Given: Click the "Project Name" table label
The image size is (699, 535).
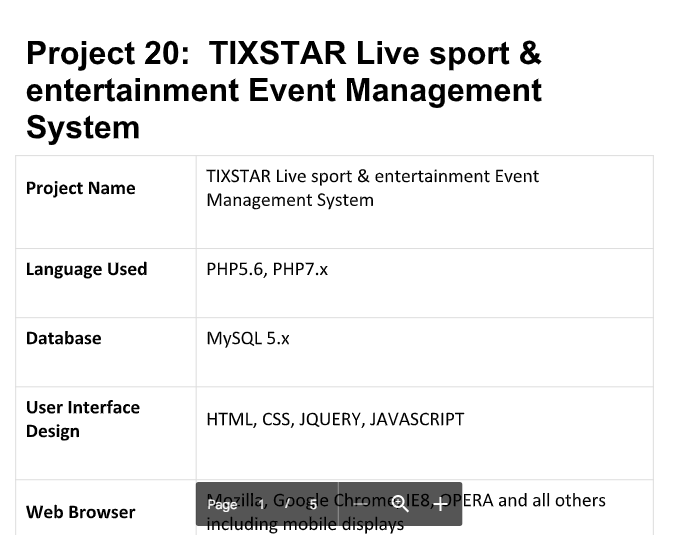Looking at the screenshot, I should pyautogui.click(x=81, y=188).
